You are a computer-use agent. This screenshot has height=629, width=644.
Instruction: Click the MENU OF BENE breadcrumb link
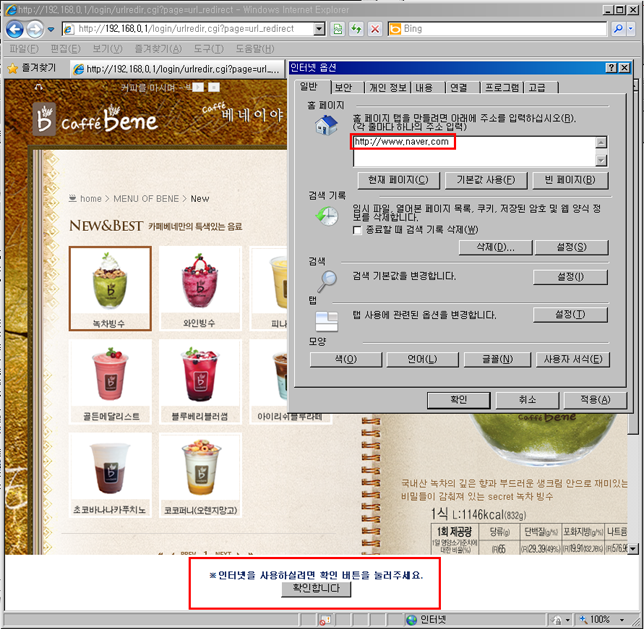tap(146, 199)
